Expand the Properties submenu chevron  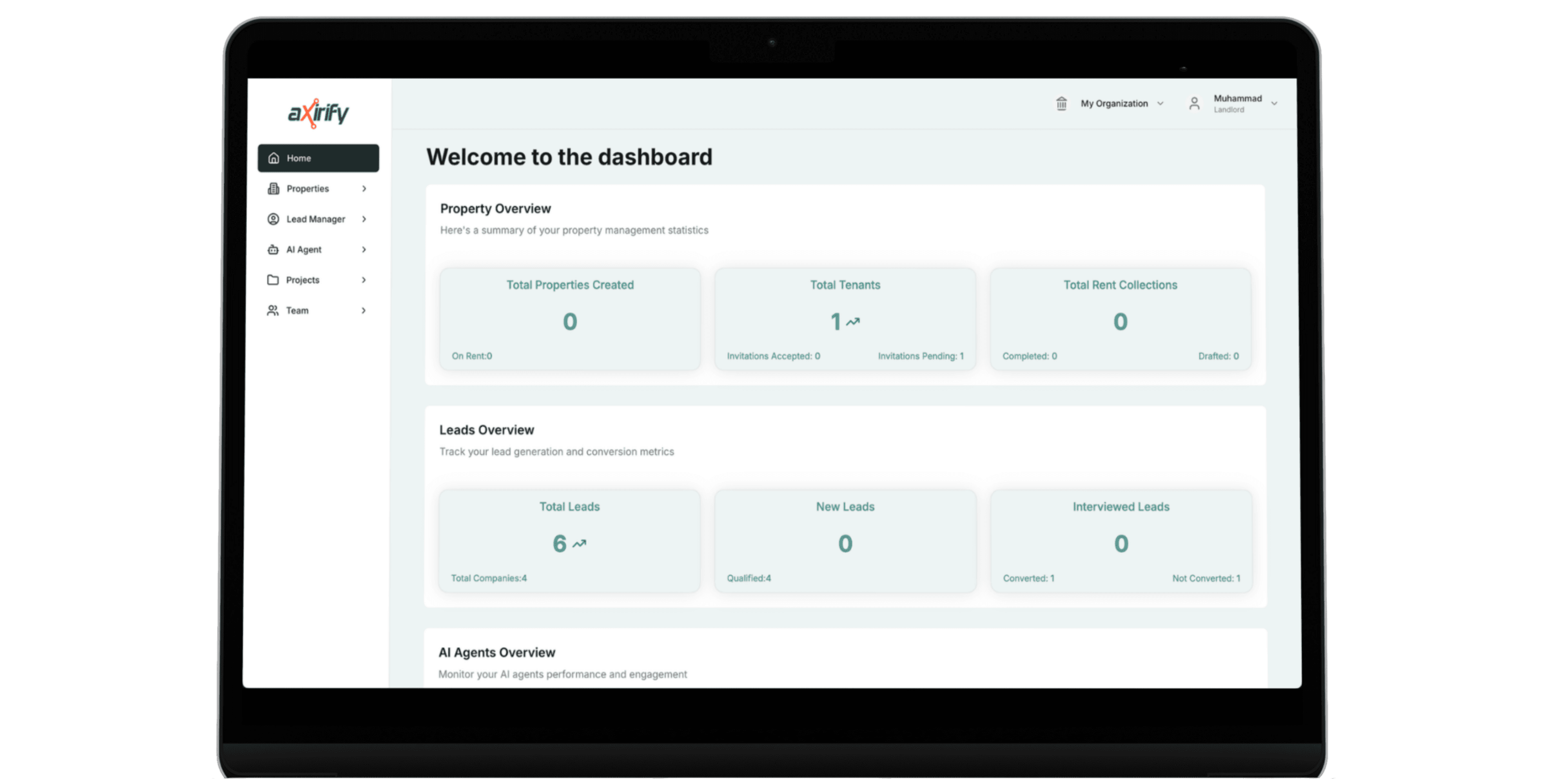pos(364,189)
